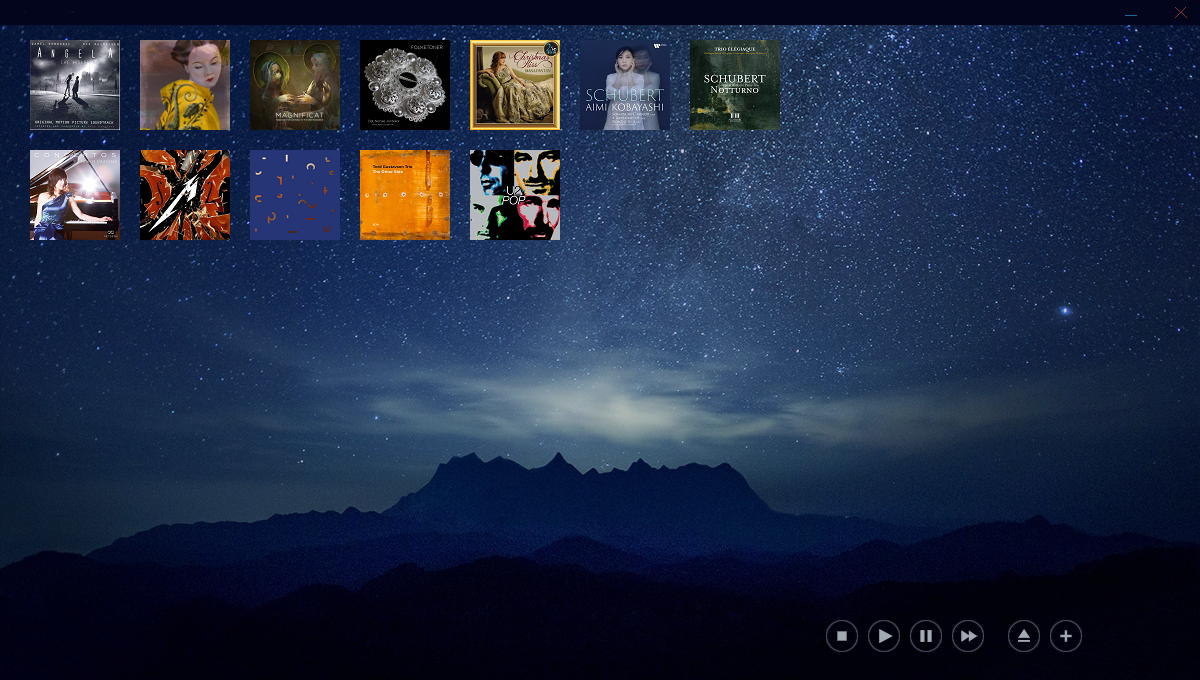Open the Concertos pianist album
1200x680 pixels.
[75, 195]
